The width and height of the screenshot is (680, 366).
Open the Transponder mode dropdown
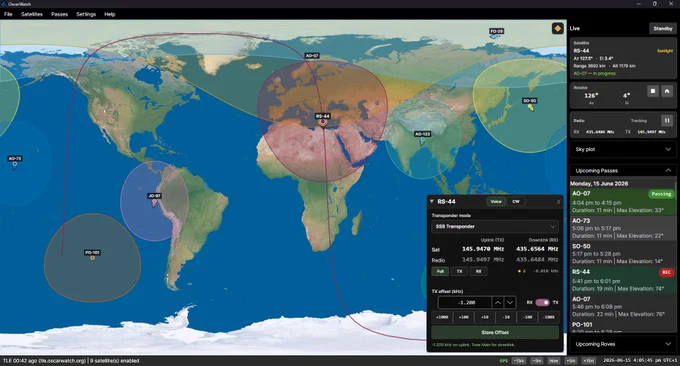click(495, 226)
